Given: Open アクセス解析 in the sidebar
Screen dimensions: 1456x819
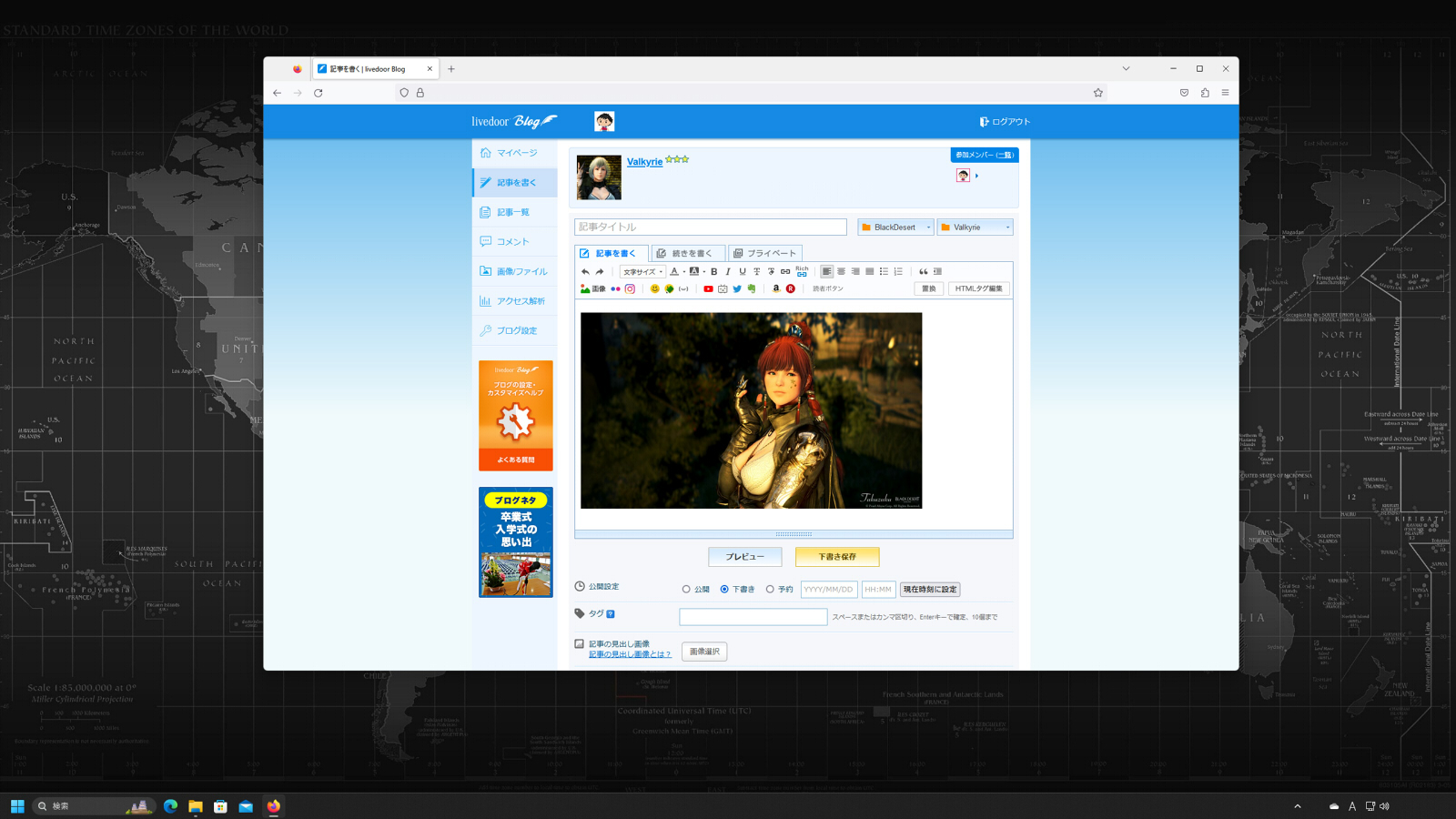Looking at the screenshot, I should [515, 300].
